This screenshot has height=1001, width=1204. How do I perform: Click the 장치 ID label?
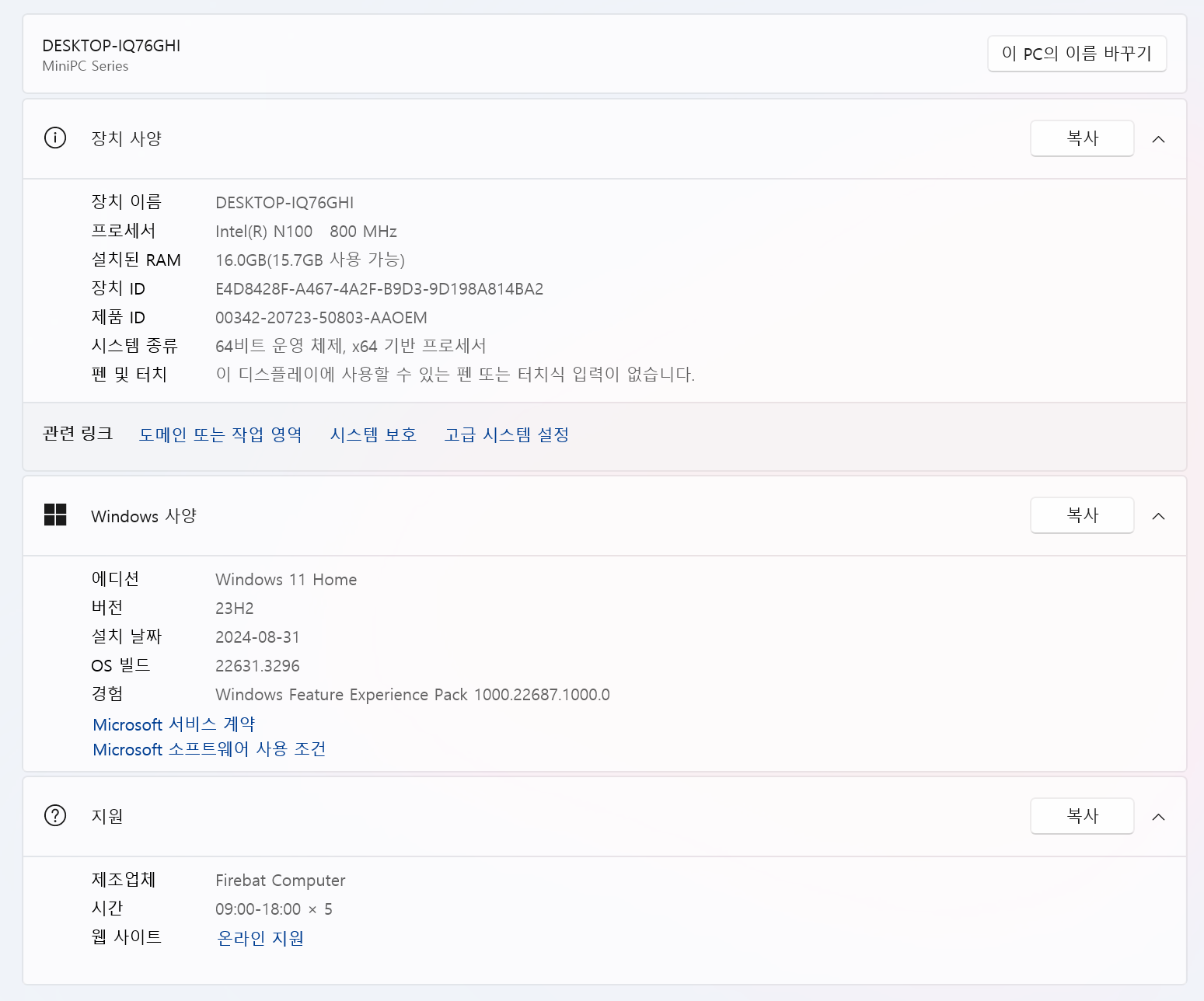[118, 288]
